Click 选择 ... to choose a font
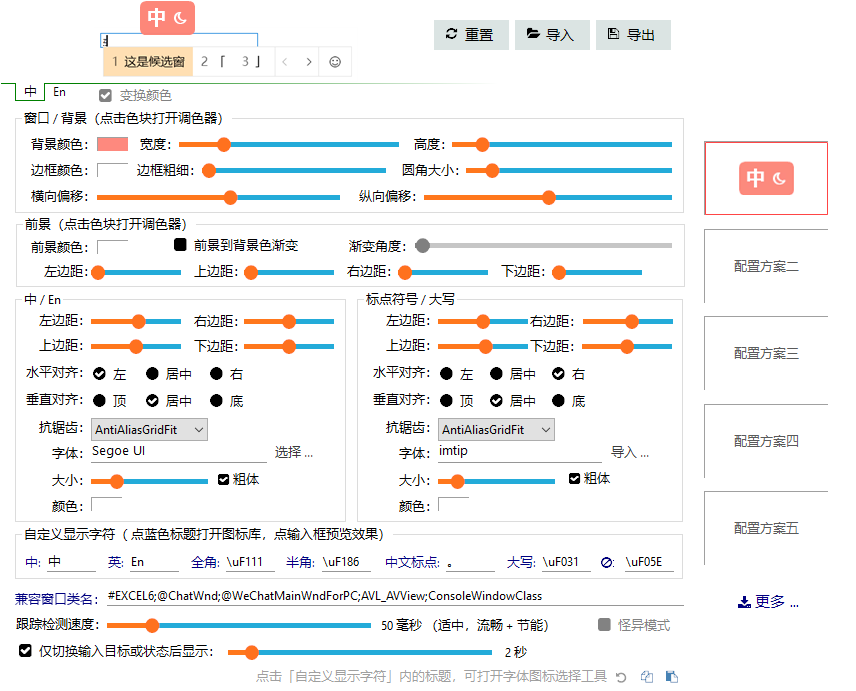856x691 pixels. coord(294,452)
